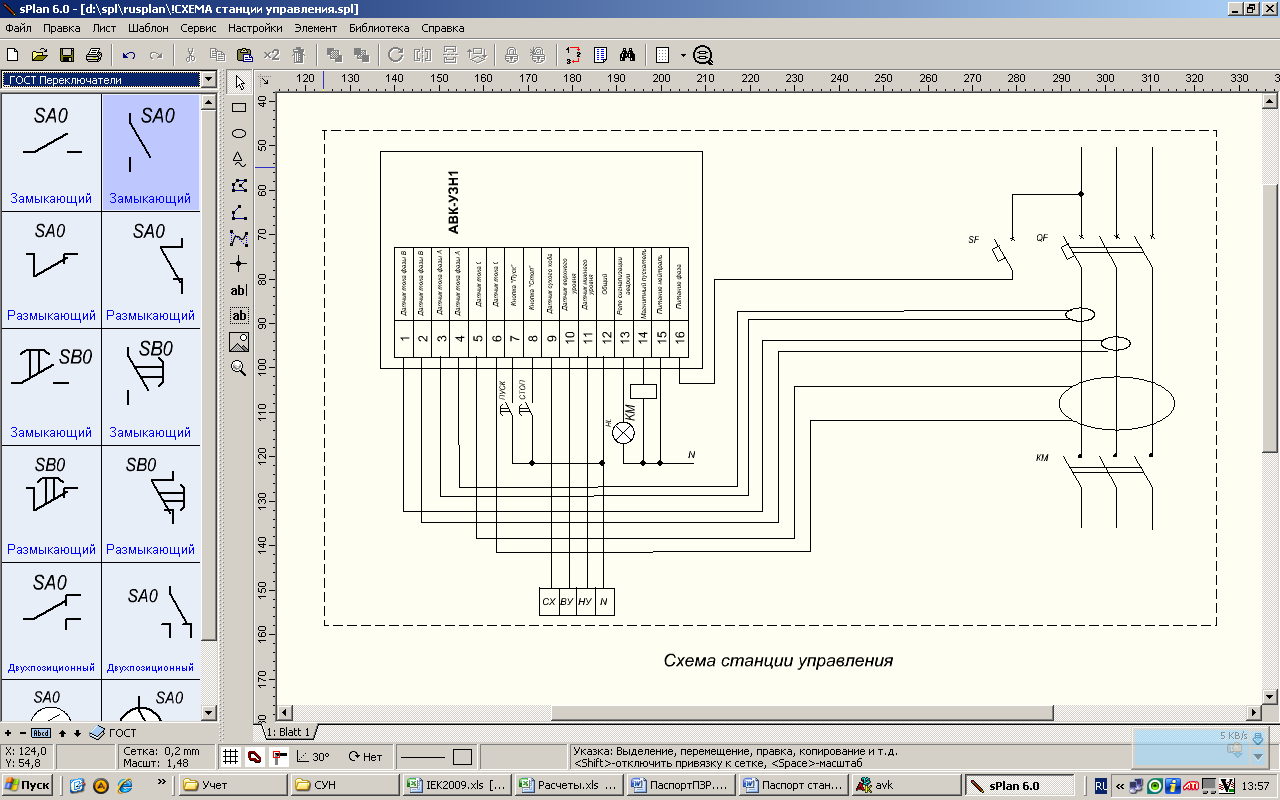Image resolution: width=1280 pixels, height=800 pixels.
Task: Toggle the 30° angle snap setting
Action: tap(313, 757)
